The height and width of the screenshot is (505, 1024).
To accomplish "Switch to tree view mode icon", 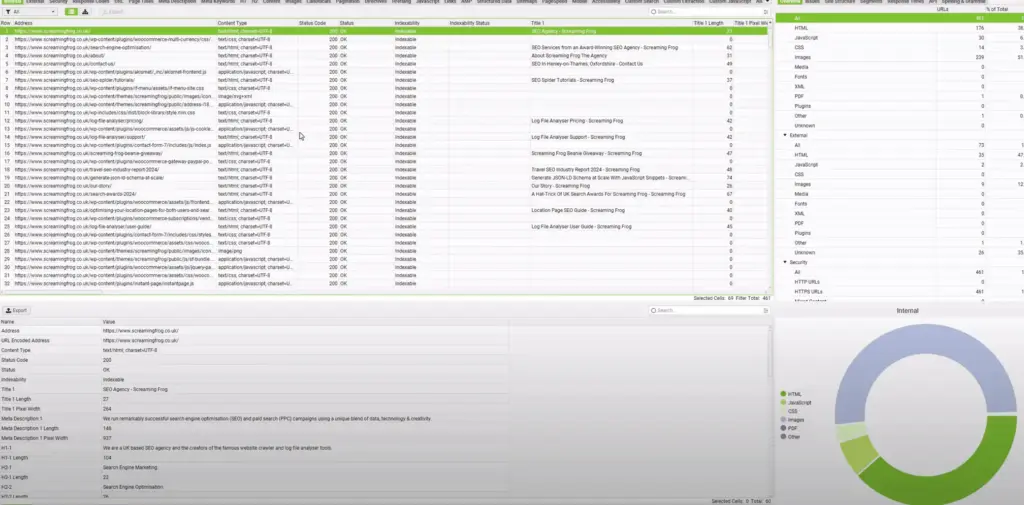I will pyautogui.click(x=86, y=12).
